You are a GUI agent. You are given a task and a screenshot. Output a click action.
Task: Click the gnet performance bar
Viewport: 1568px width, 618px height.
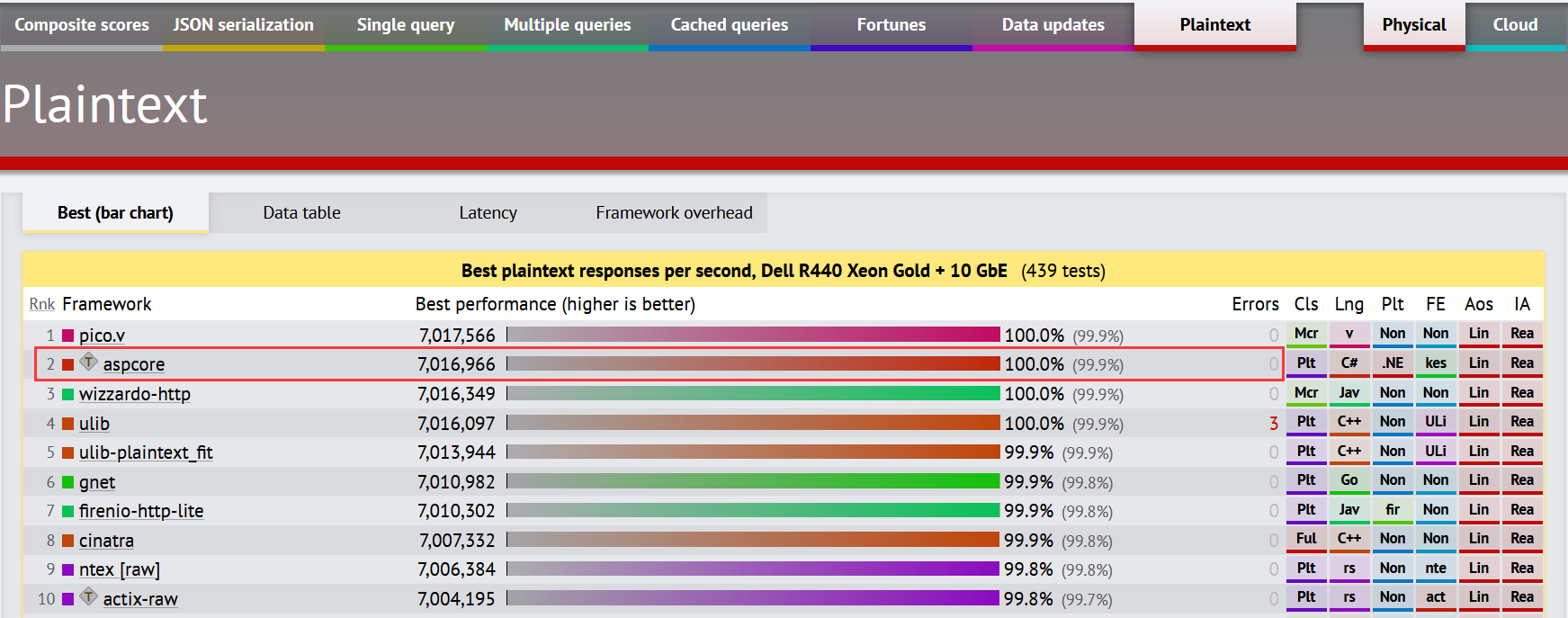[753, 481]
